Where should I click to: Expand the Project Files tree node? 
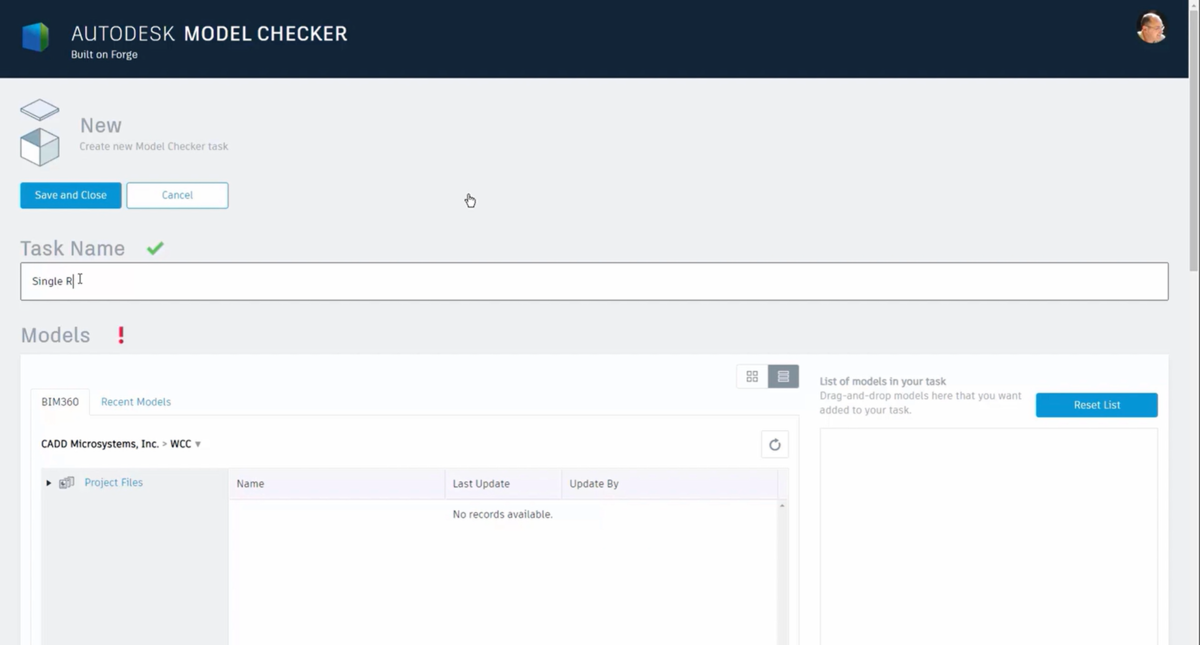pos(48,483)
